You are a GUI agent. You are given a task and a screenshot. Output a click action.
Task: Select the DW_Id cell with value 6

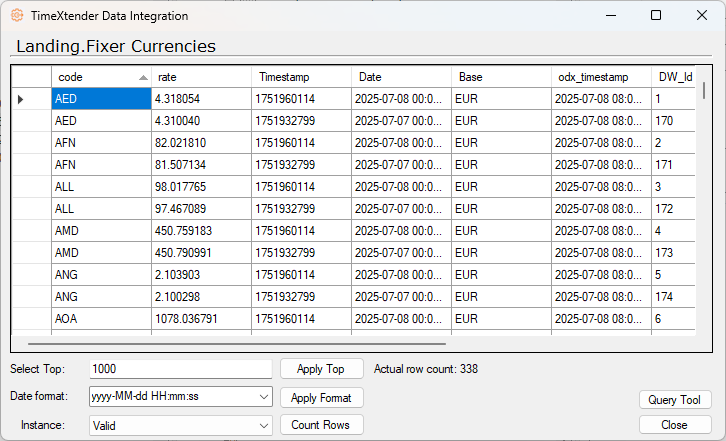[674, 319]
